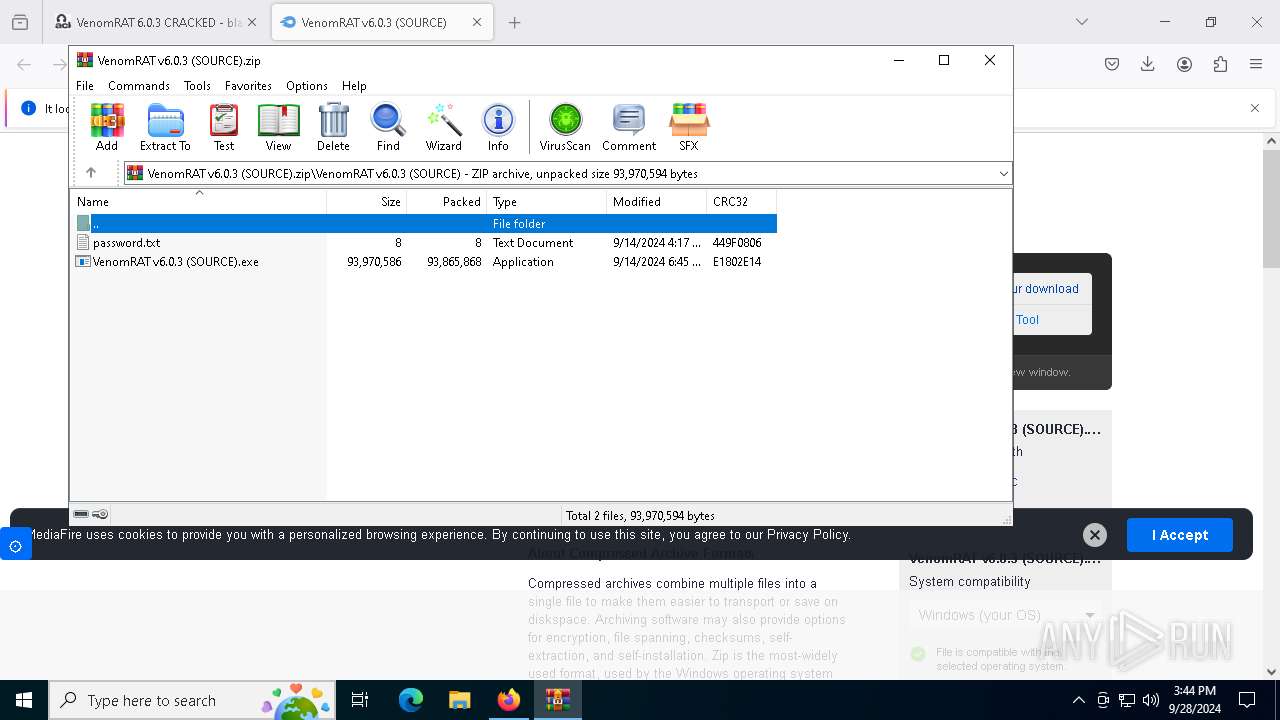Switch to VenomRAT 6.0.3 CRACKED tab
1280x720 pixels.
[156, 22]
